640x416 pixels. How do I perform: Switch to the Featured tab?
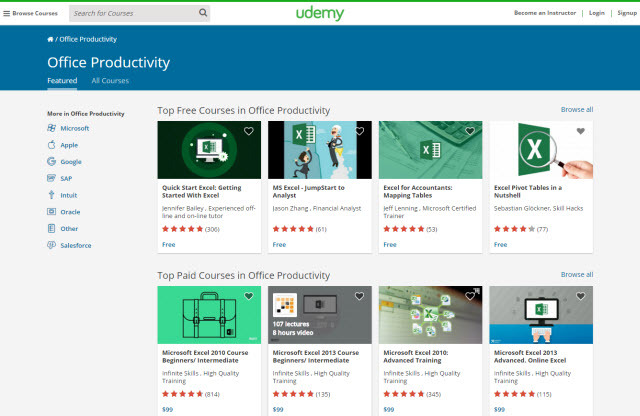(x=62, y=80)
